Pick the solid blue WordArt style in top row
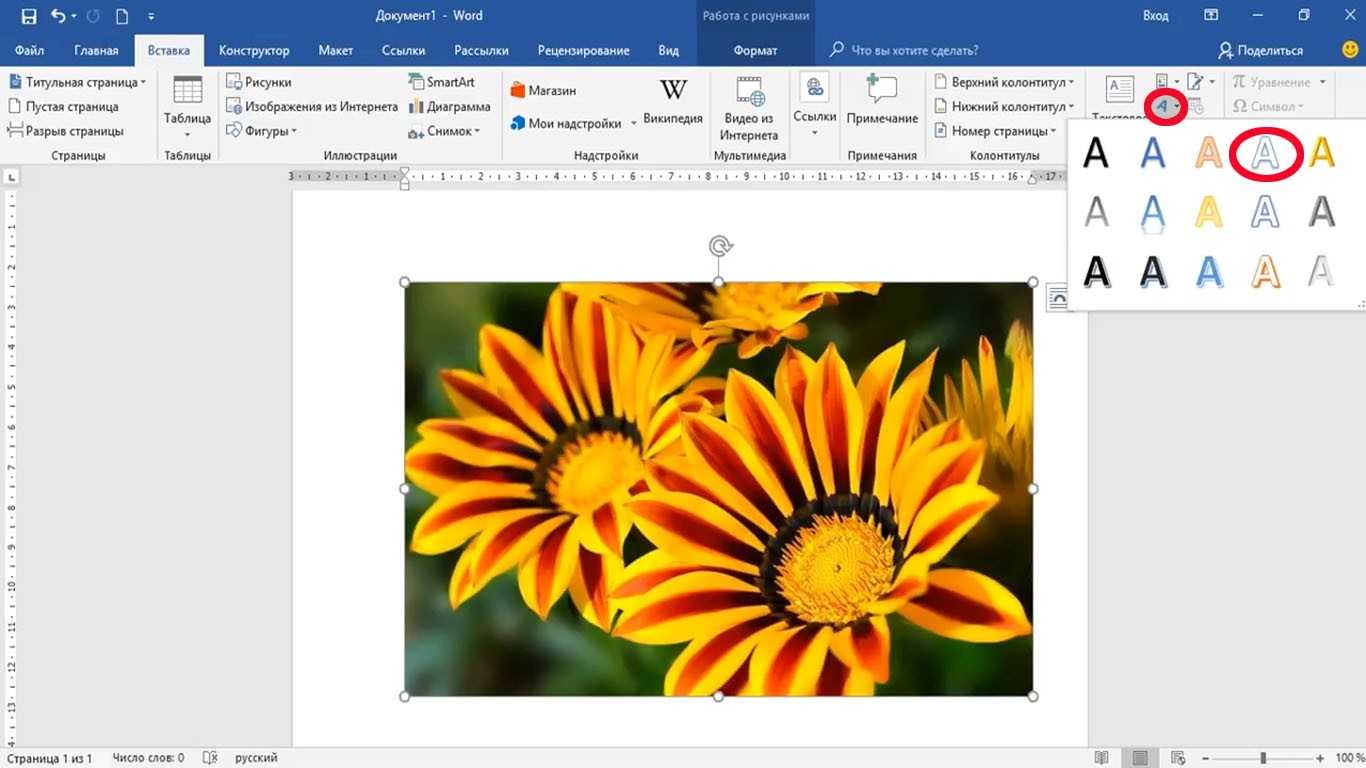The width and height of the screenshot is (1366, 768). click(x=1153, y=153)
